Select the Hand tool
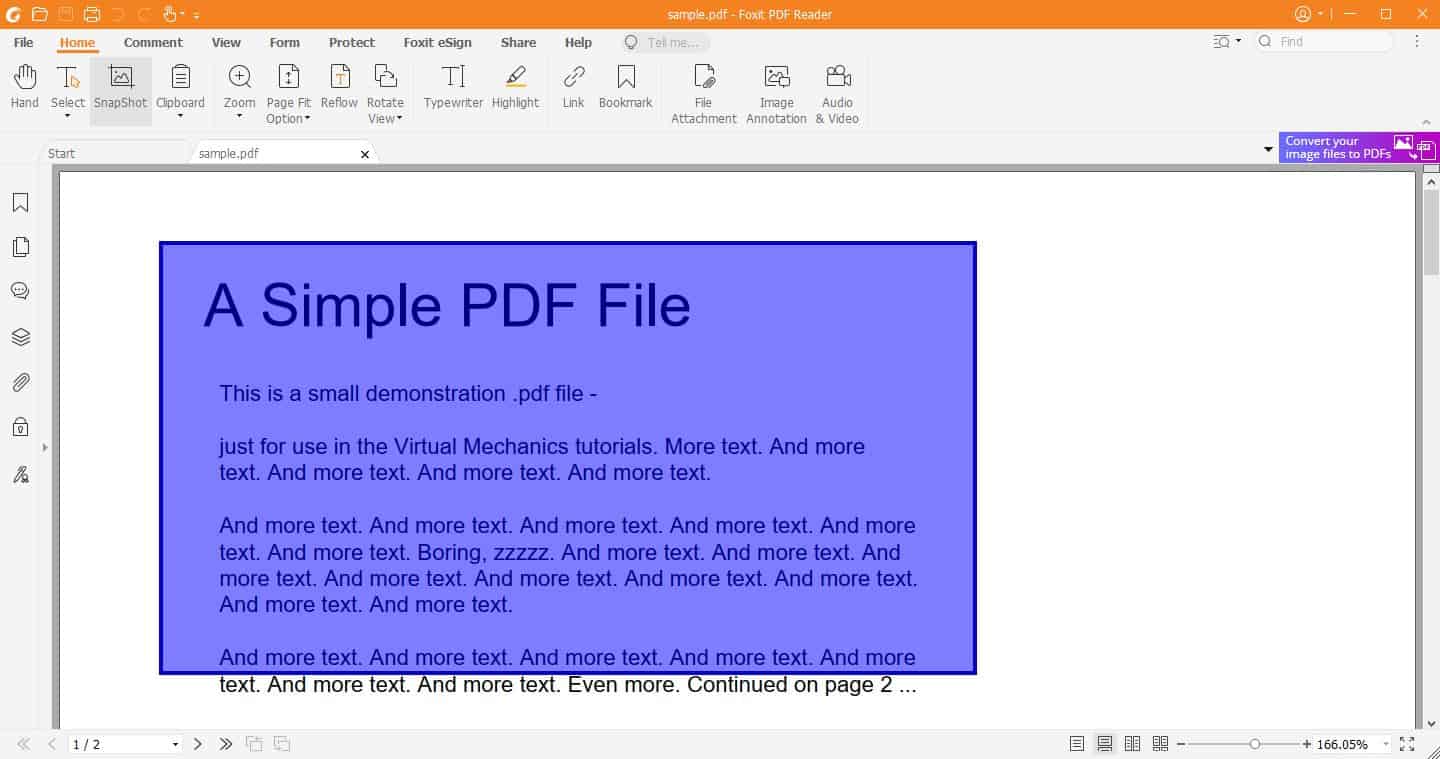 click(24, 87)
